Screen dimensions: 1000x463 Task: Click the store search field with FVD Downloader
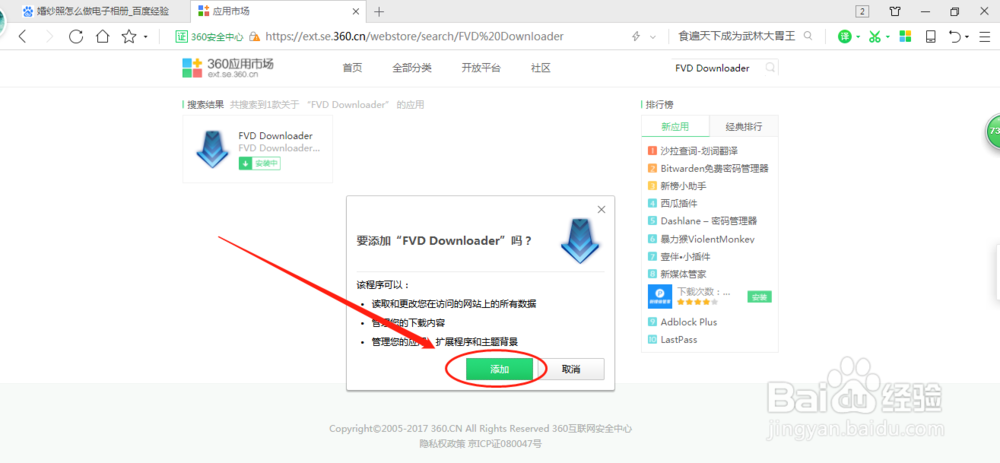click(717, 68)
